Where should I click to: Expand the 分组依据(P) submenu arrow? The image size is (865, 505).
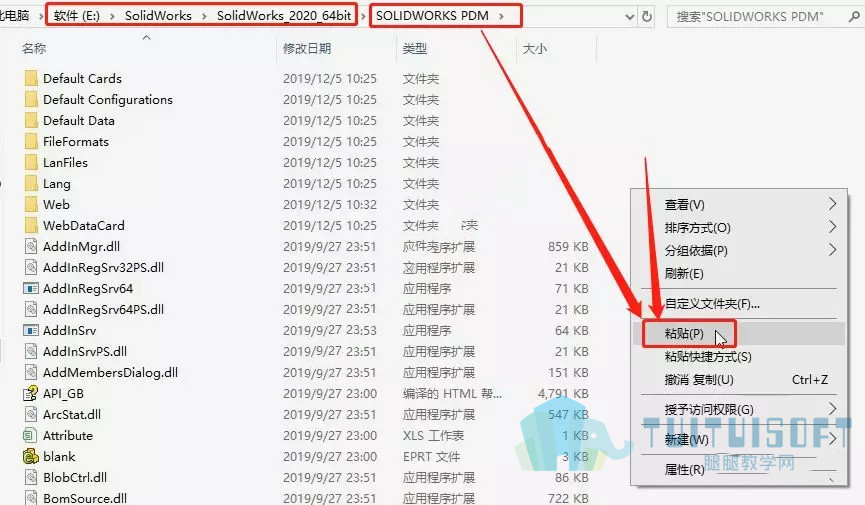(x=832, y=250)
